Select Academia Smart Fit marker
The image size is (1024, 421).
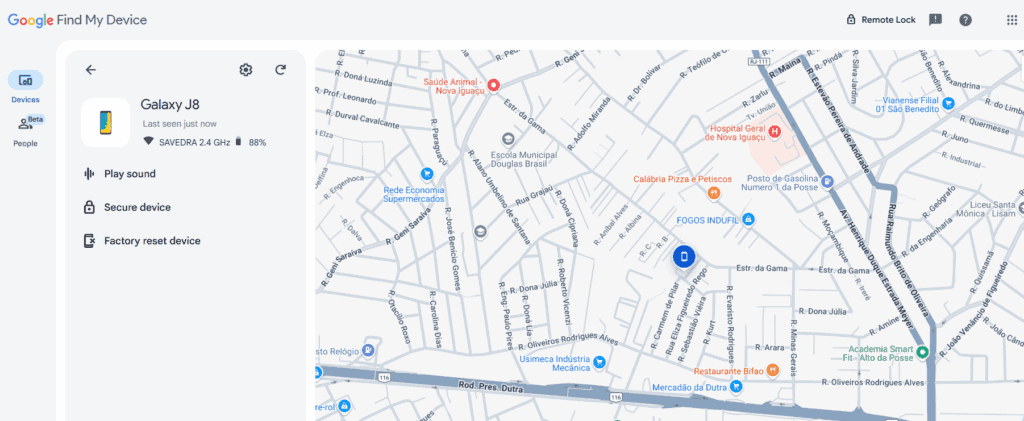click(x=922, y=352)
